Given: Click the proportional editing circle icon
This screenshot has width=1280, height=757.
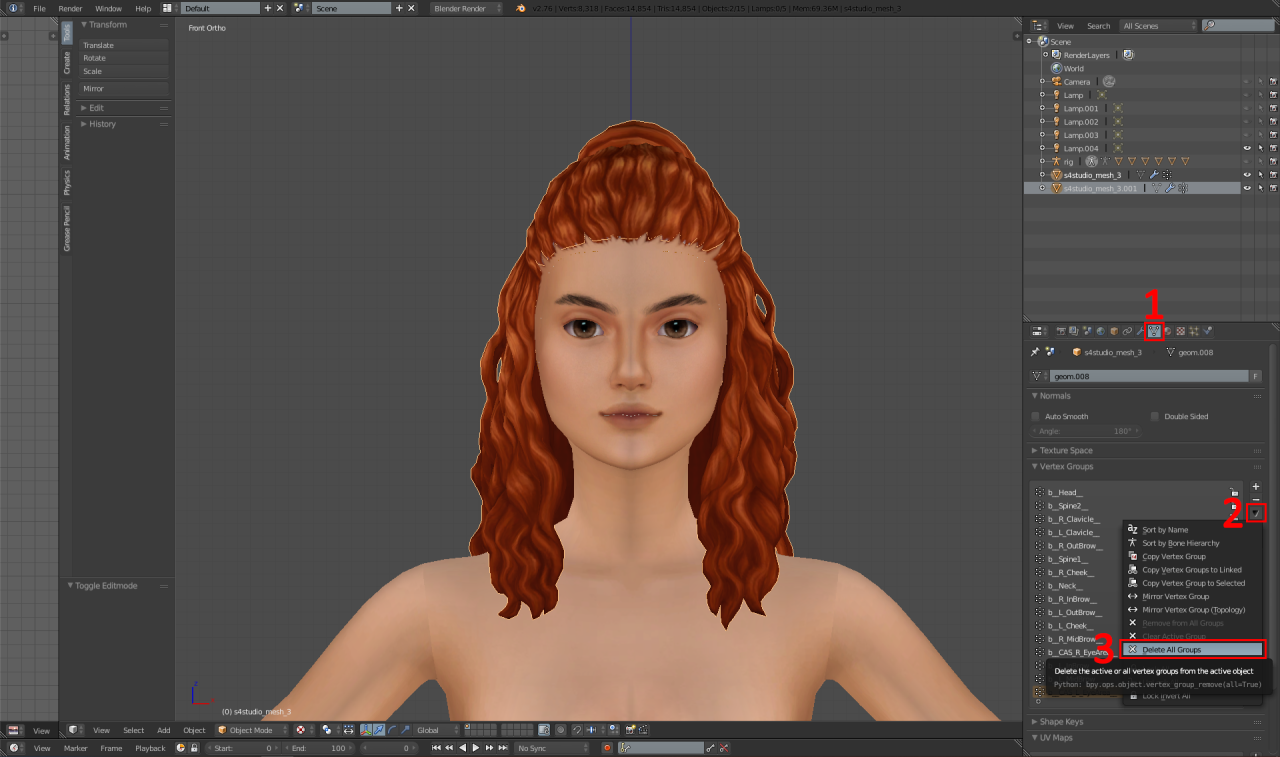Looking at the screenshot, I should coord(560,730).
